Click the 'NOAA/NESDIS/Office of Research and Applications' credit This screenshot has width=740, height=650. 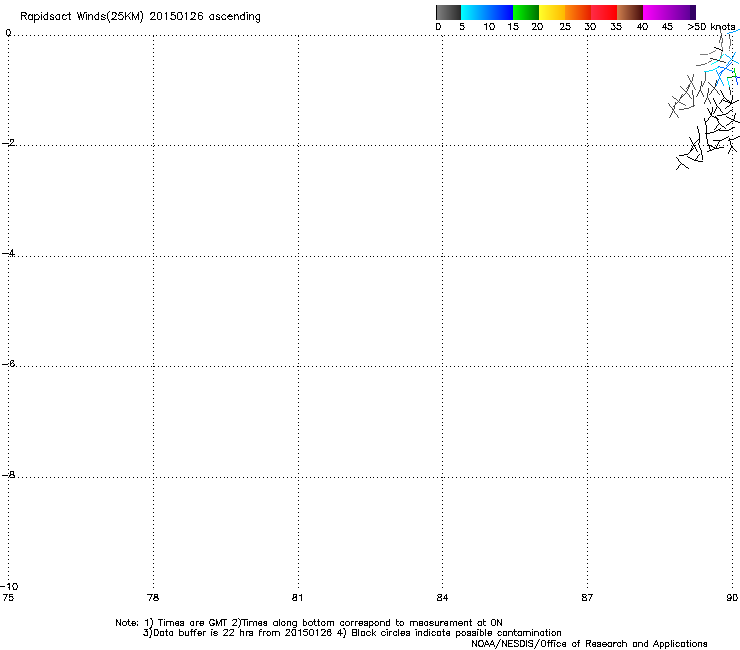589,644
